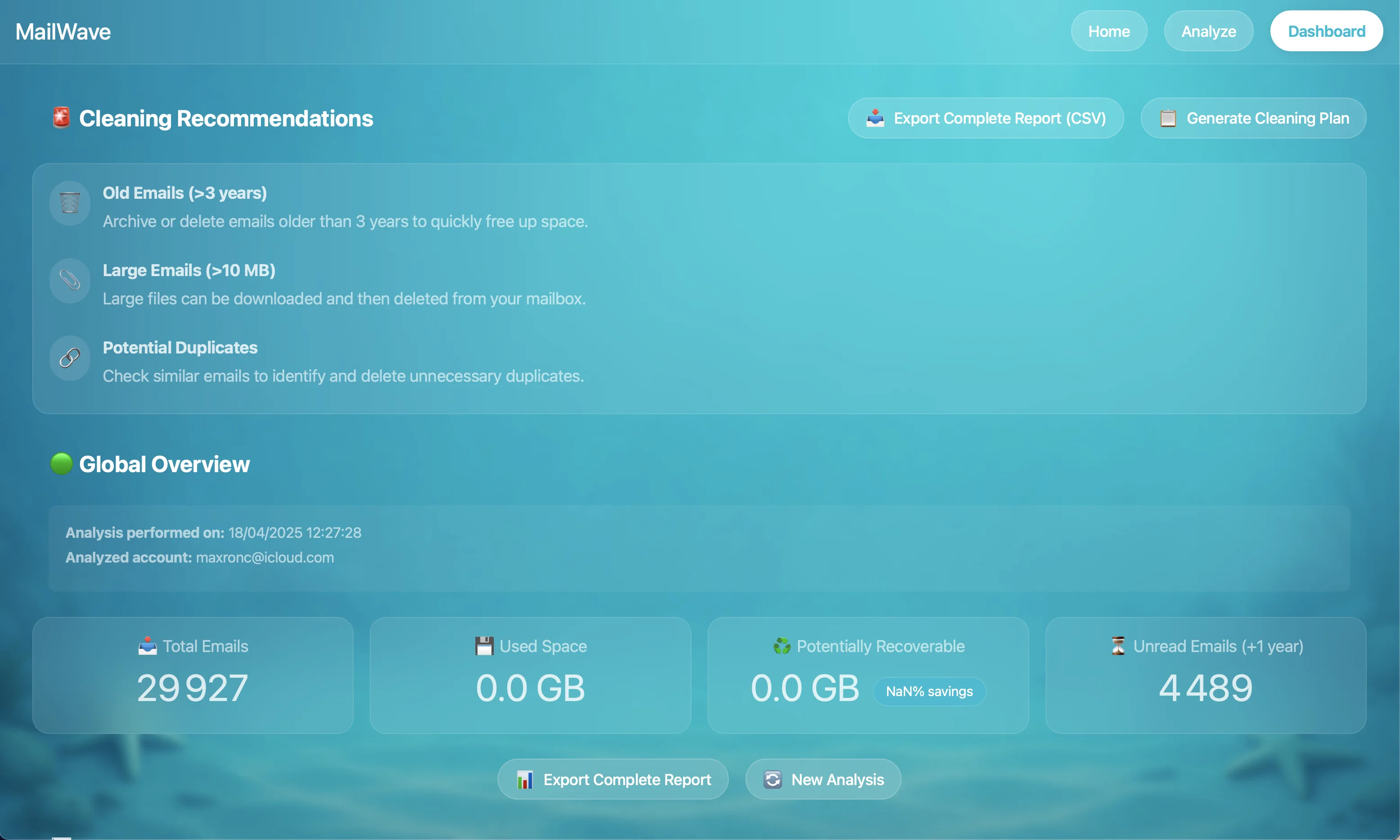The width and height of the screenshot is (1400, 840).
Task: Click the recycle icon on Potentially Recoverable card
Action: tap(782, 646)
